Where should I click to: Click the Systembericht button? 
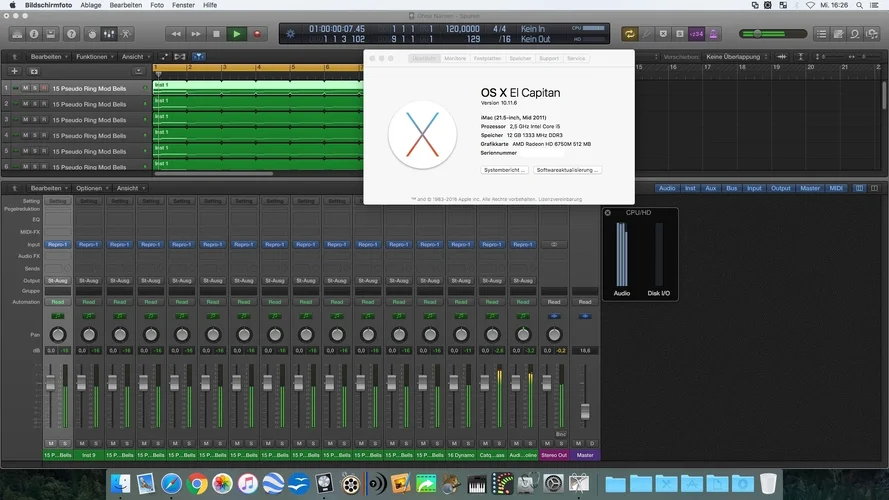[505, 170]
